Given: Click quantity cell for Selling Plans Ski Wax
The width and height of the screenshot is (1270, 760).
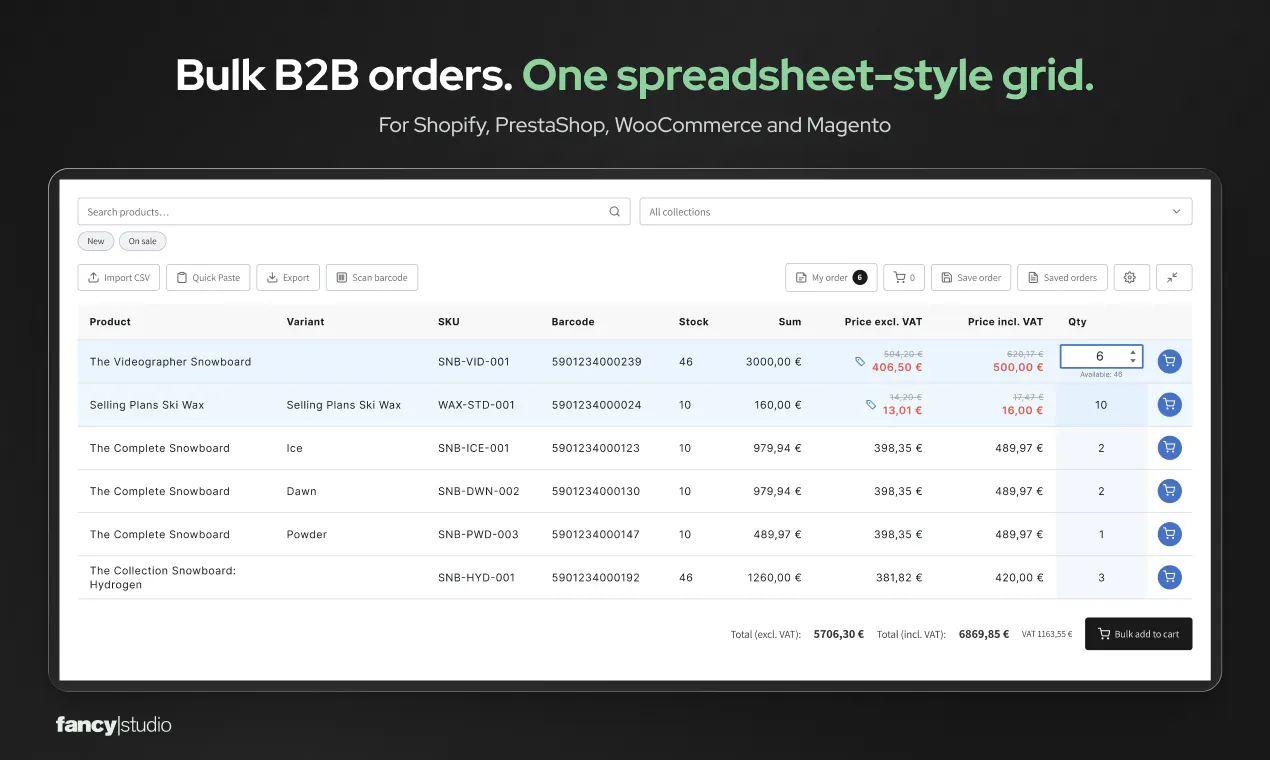Looking at the screenshot, I should click(x=1101, y=405).
